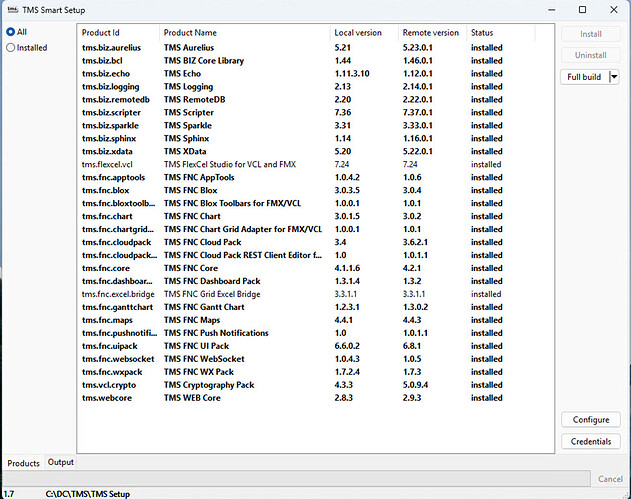Click the TMS Smart Setup title bar icon

tap(12, 9)
